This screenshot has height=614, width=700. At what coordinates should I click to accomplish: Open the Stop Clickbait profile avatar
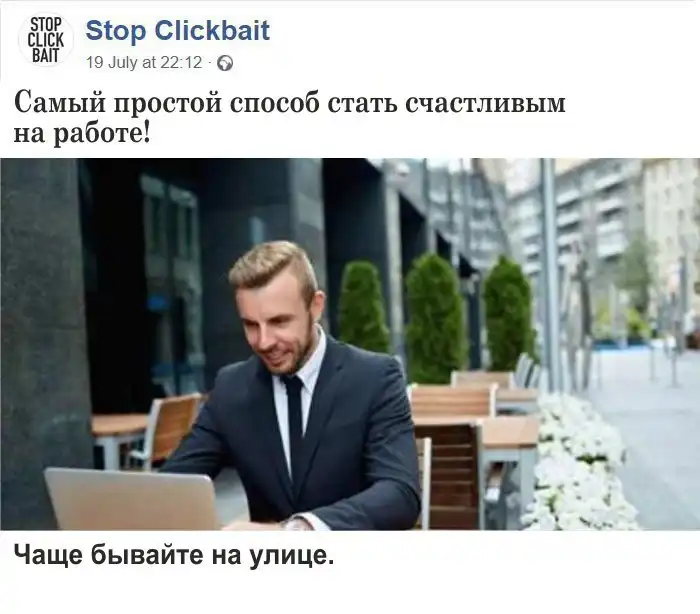click(46, 40)
